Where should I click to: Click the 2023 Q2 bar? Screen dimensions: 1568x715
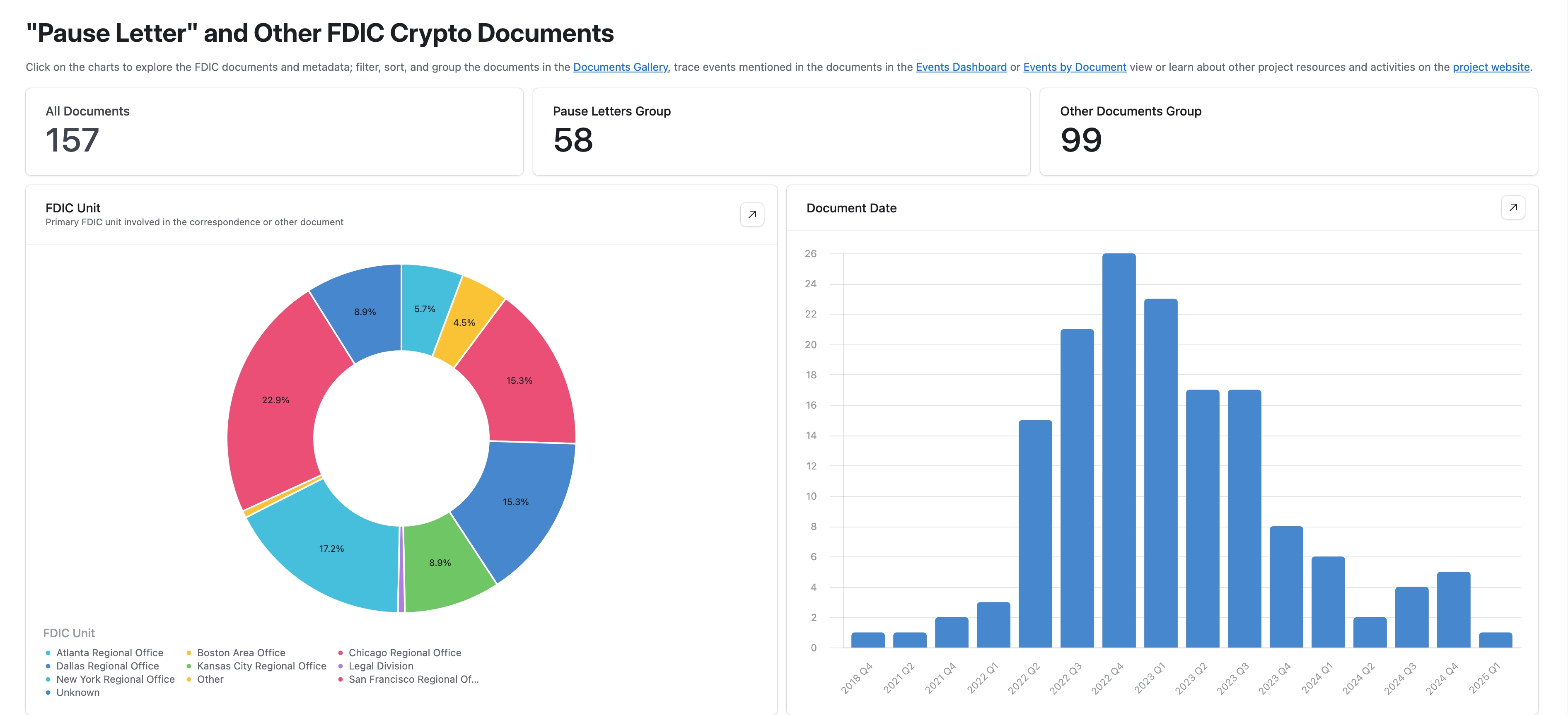click(x=1203, y=518)
